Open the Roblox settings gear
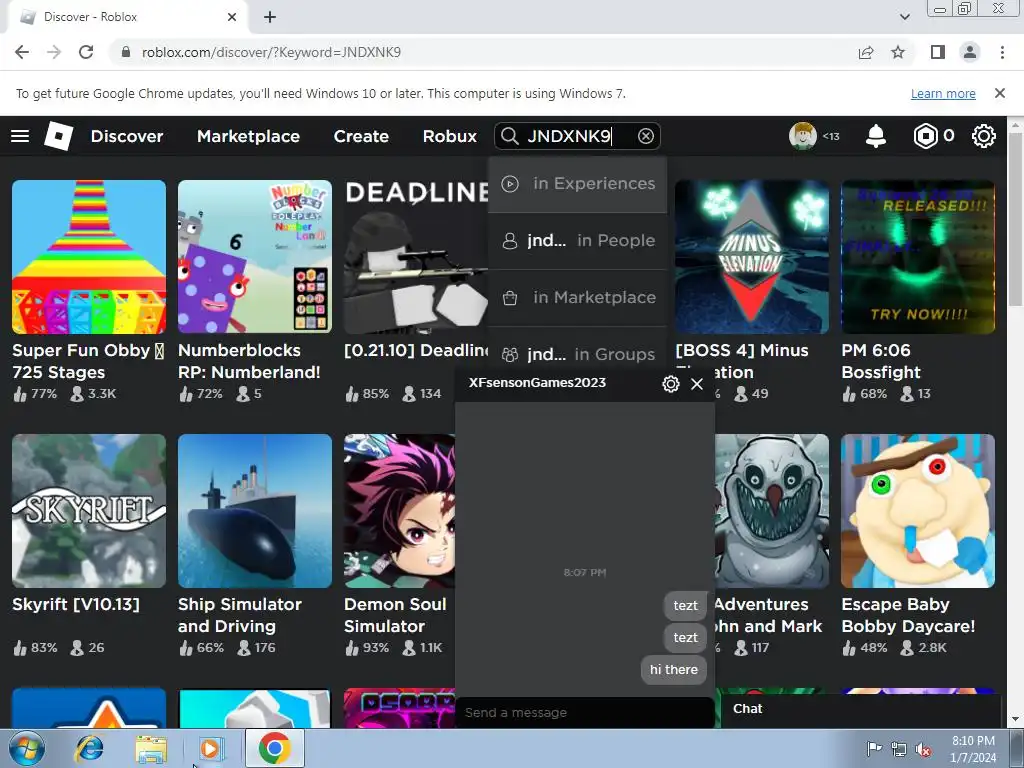The width and height of the screenshot is (1024, 768). (984, 136)
